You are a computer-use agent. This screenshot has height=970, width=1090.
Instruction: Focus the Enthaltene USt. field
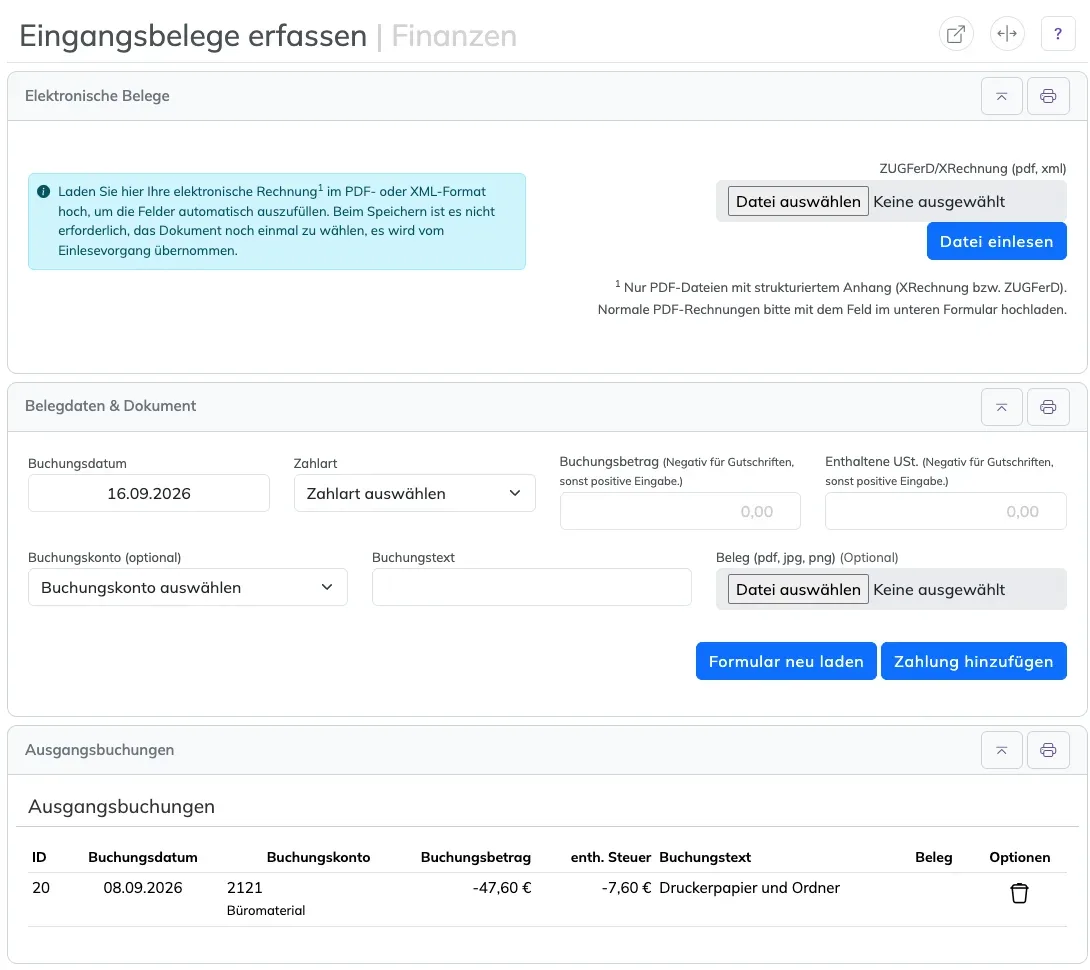pyautogui.click(x=945, y=511)
